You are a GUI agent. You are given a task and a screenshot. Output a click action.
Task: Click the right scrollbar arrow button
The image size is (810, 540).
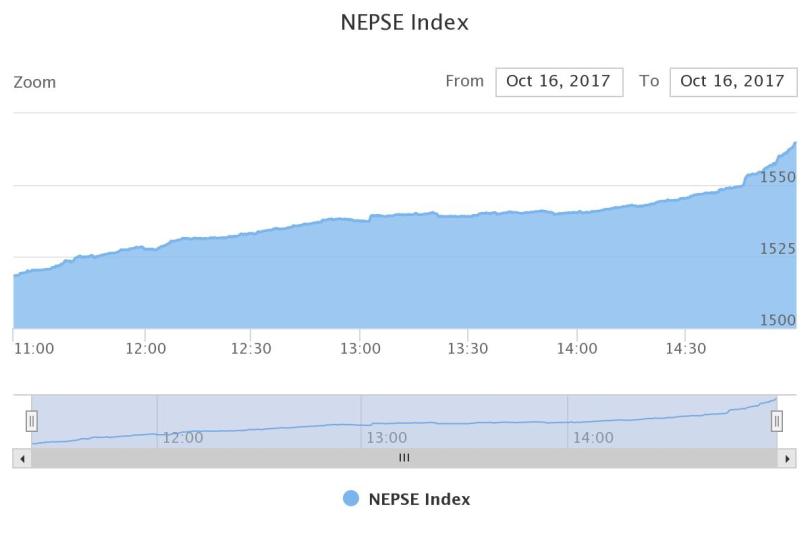pos(788,458)
